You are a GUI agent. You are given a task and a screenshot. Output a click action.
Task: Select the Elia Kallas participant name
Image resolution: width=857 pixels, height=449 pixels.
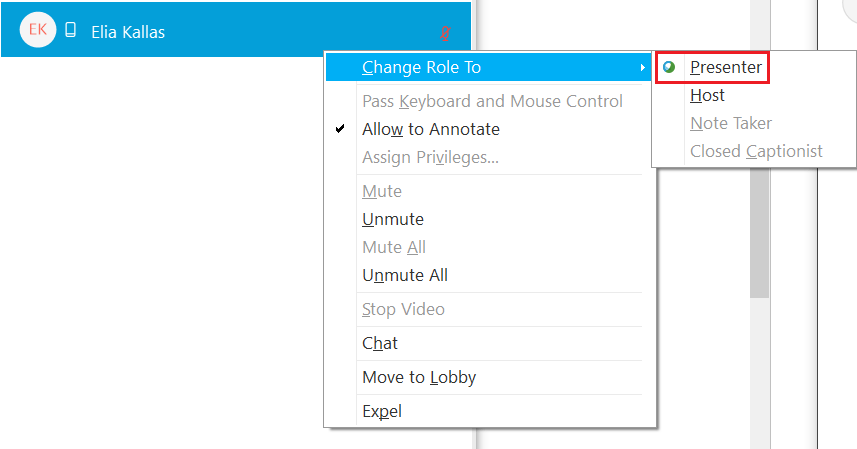(x=128, y=32)
